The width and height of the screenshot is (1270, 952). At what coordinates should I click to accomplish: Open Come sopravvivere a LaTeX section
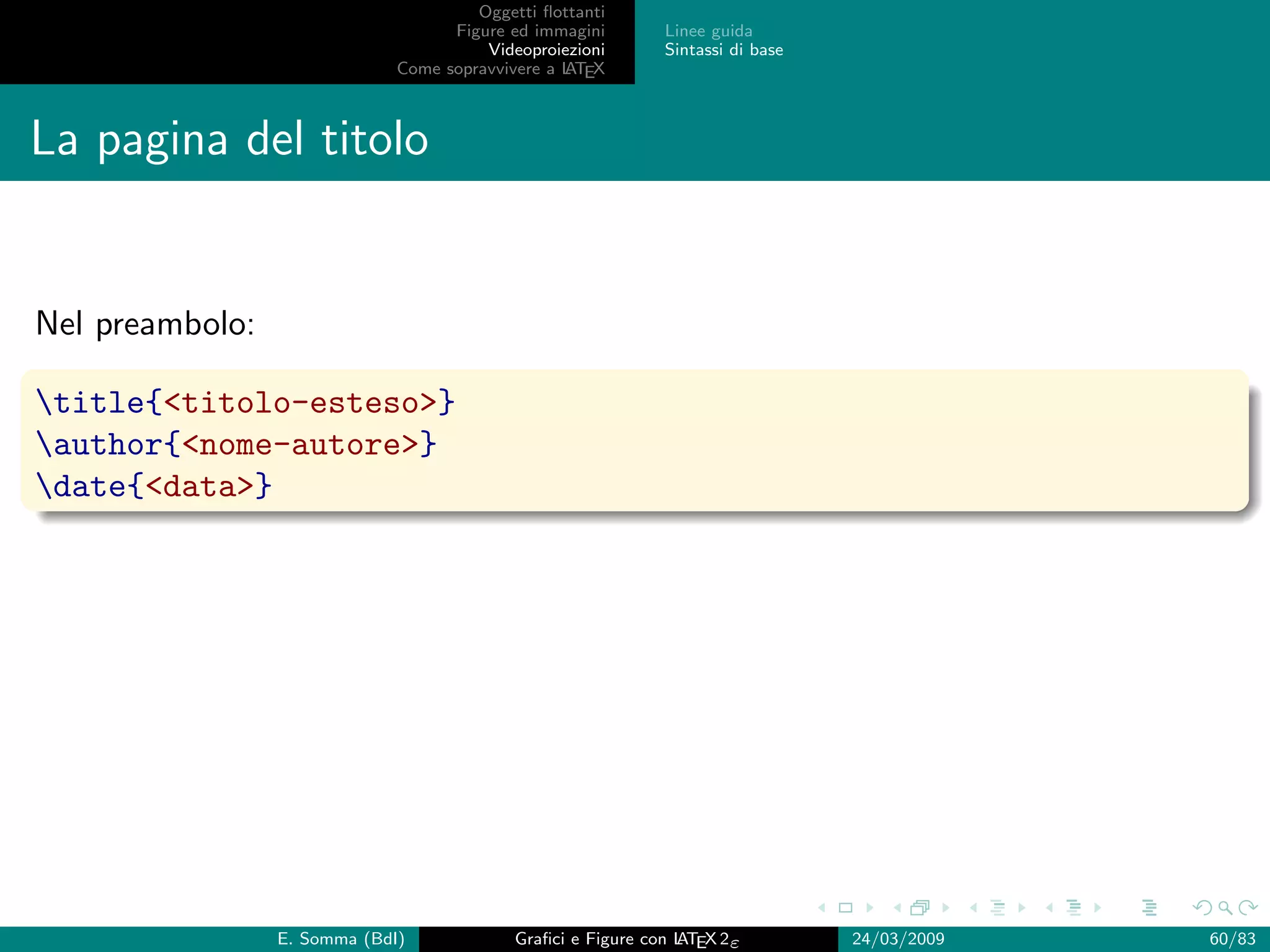pos(501,69)
